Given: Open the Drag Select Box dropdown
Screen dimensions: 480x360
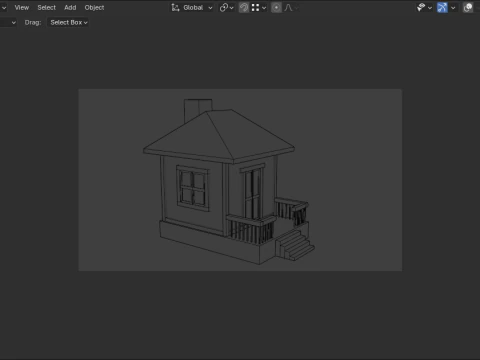Looking at the screenshot, I should pos(69,22).
